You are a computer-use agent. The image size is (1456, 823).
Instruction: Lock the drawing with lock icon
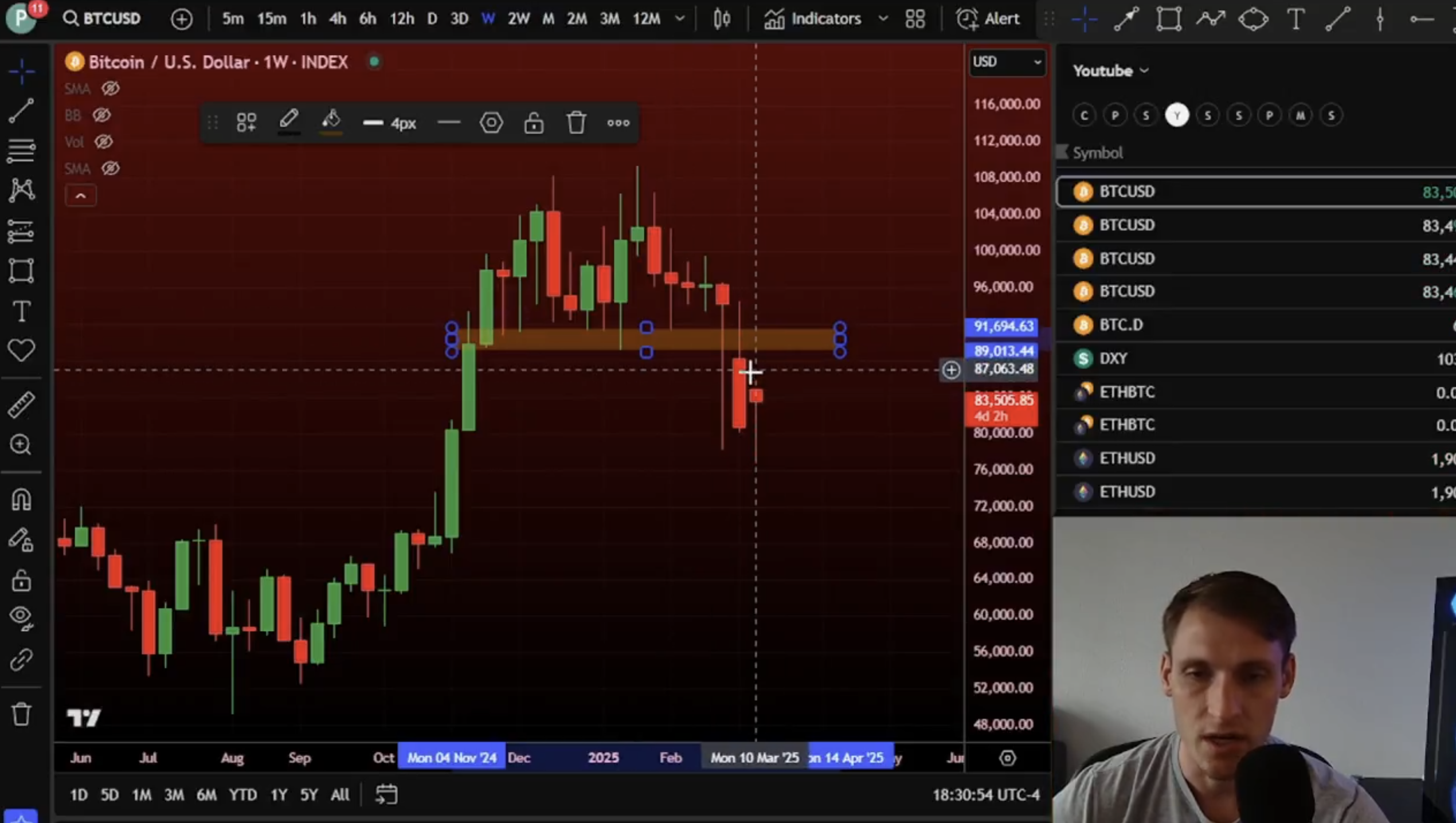pos(534,123)
